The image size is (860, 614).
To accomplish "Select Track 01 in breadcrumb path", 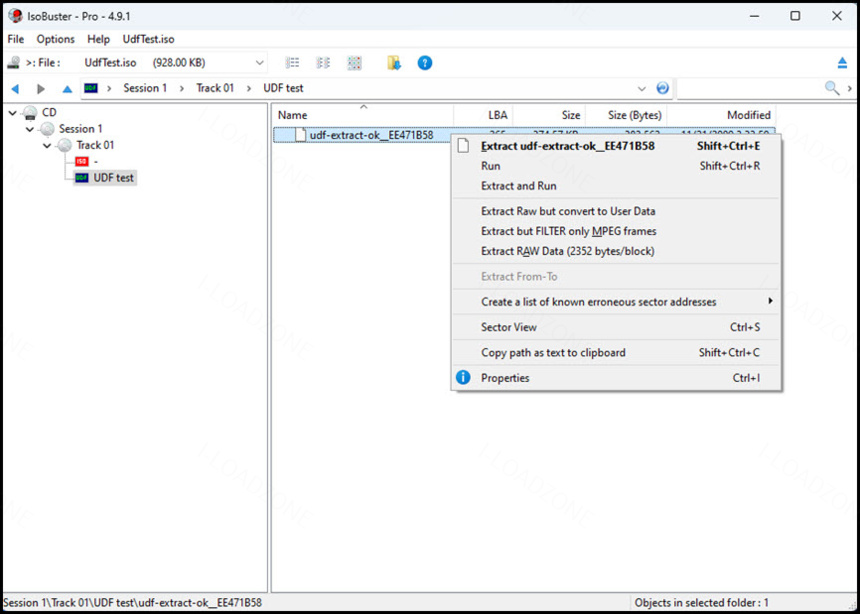I will tap(216, 88).
